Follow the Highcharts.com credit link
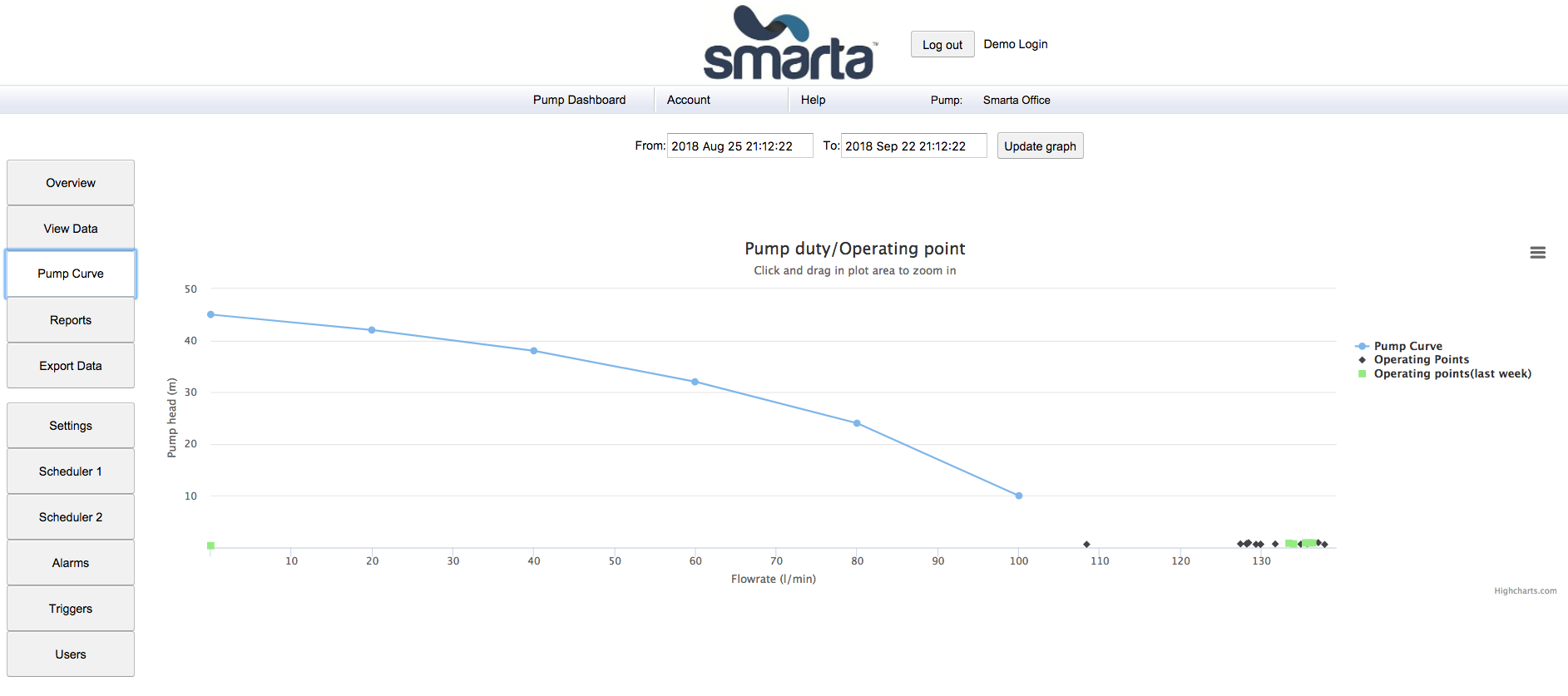The width and height of the screenshot is (1568, 696). click(x=1525, y=591)
